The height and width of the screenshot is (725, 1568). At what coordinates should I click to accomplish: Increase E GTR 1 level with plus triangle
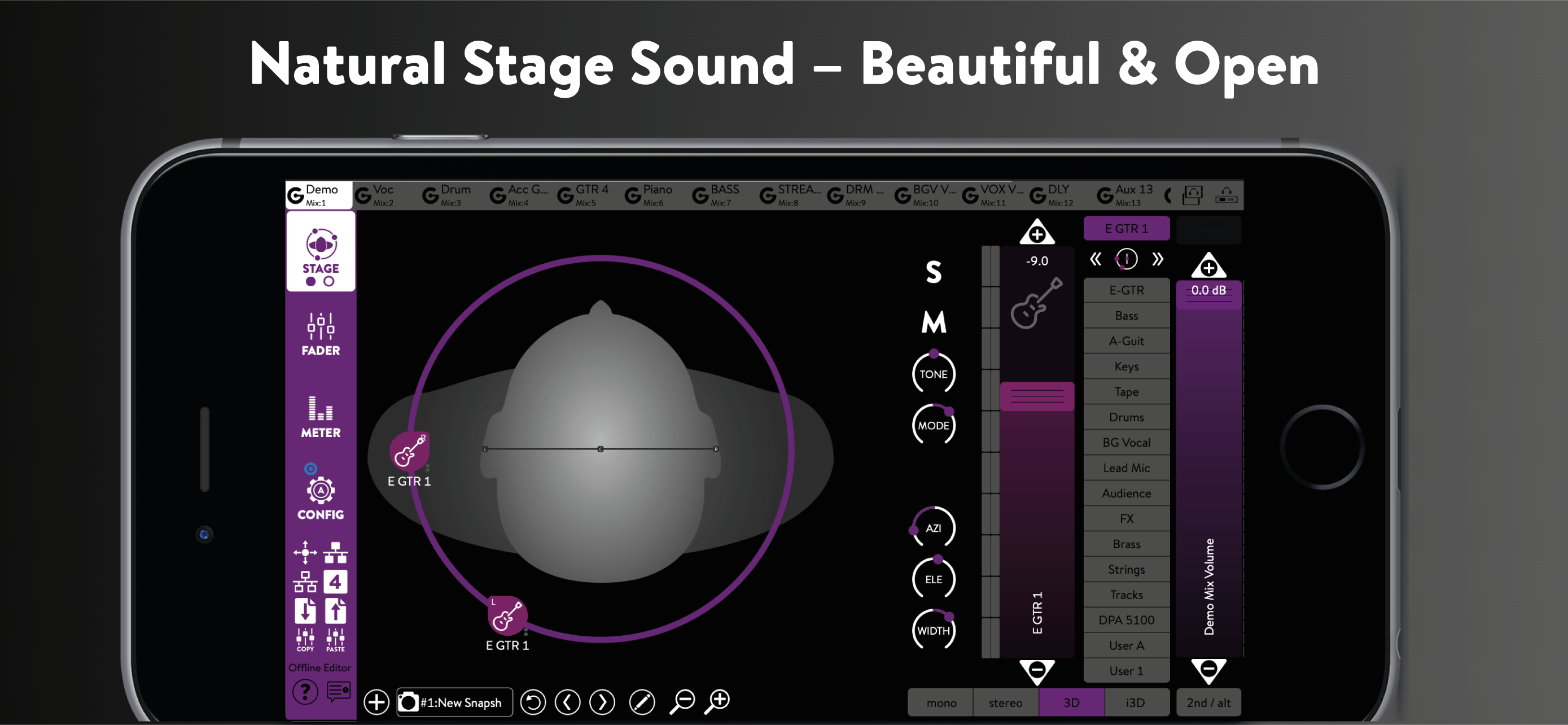(1037, 233)
